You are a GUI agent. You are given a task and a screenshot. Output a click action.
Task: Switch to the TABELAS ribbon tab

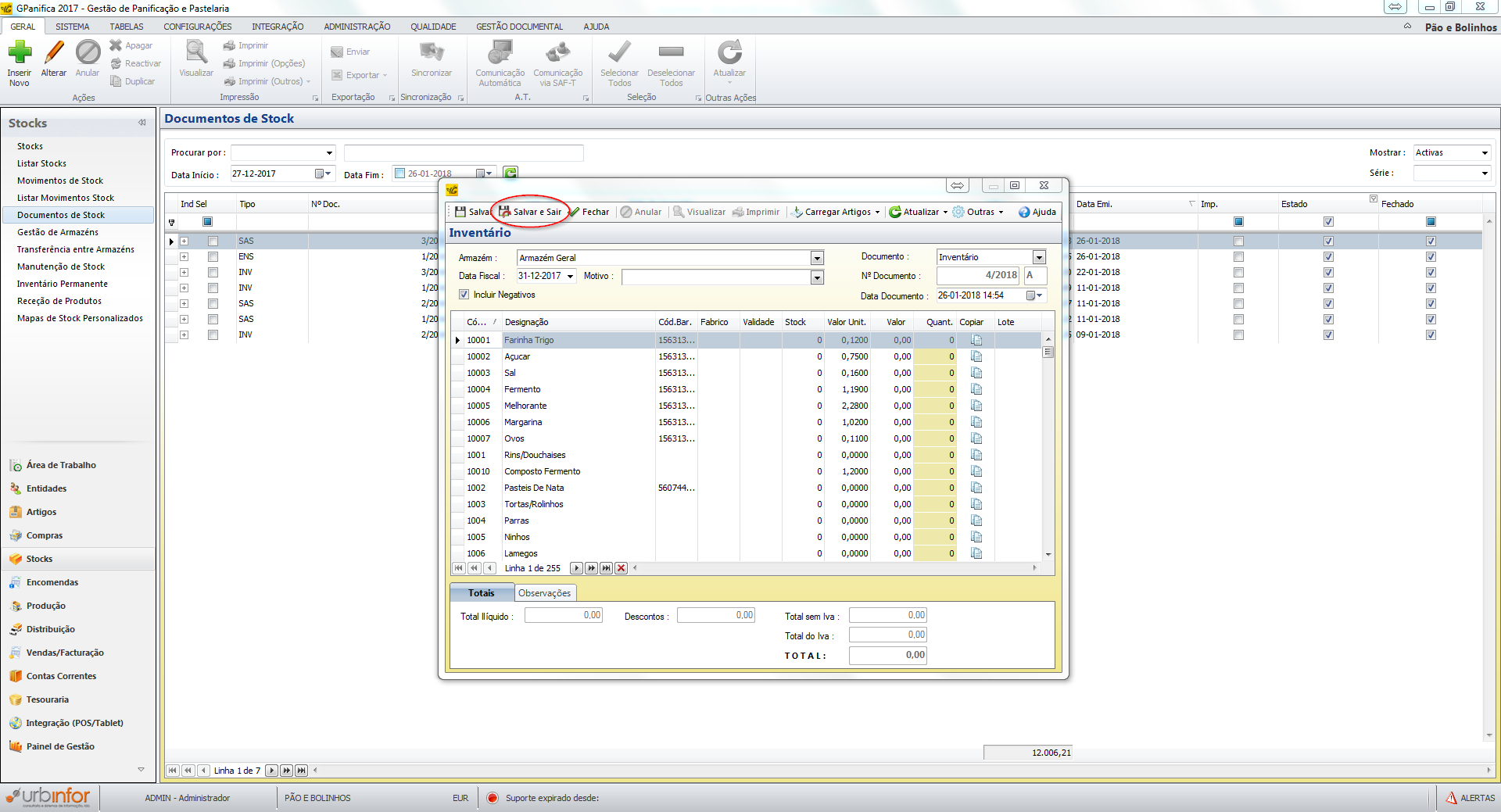point(127,27)
